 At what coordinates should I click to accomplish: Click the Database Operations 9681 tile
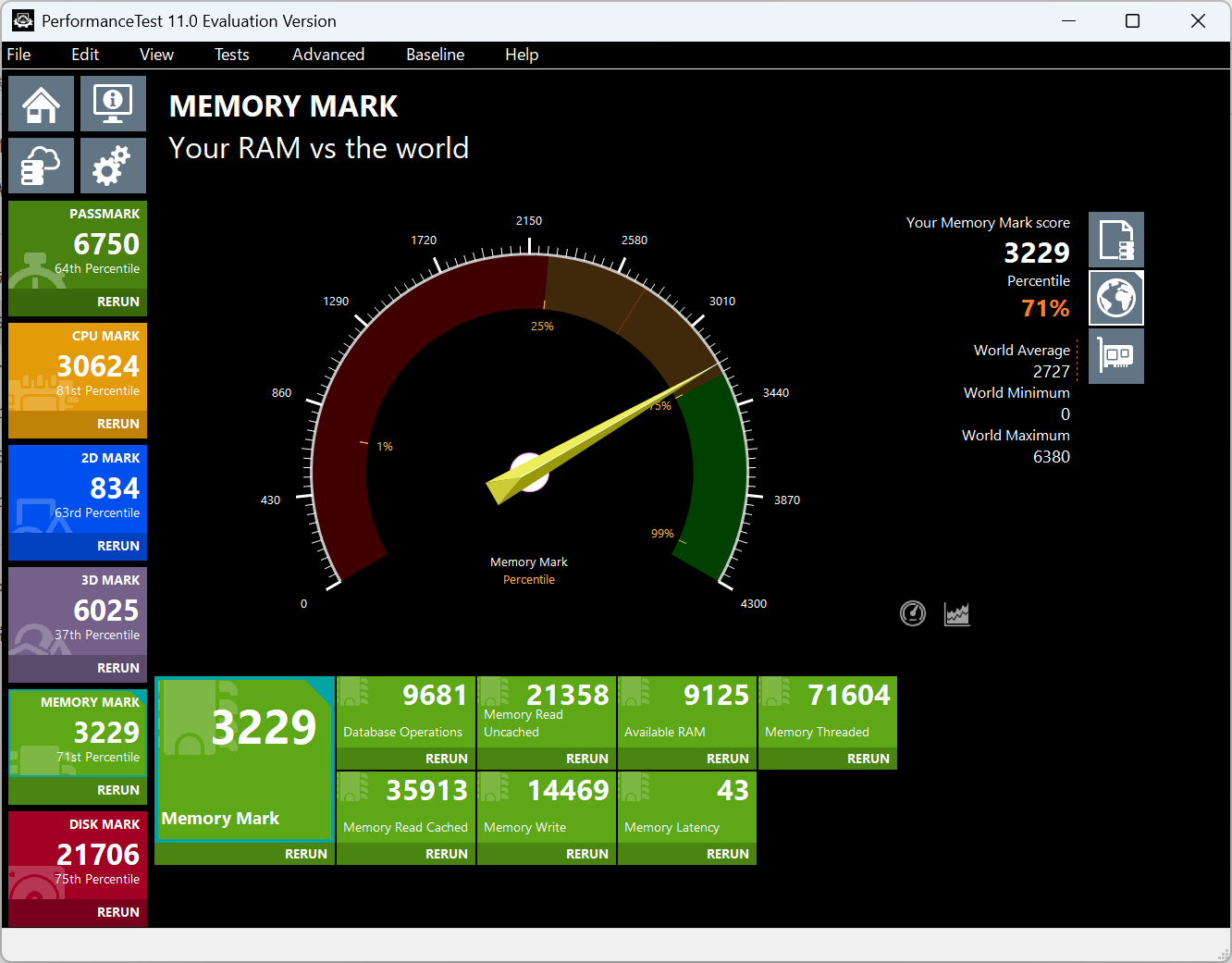(406, 711)
